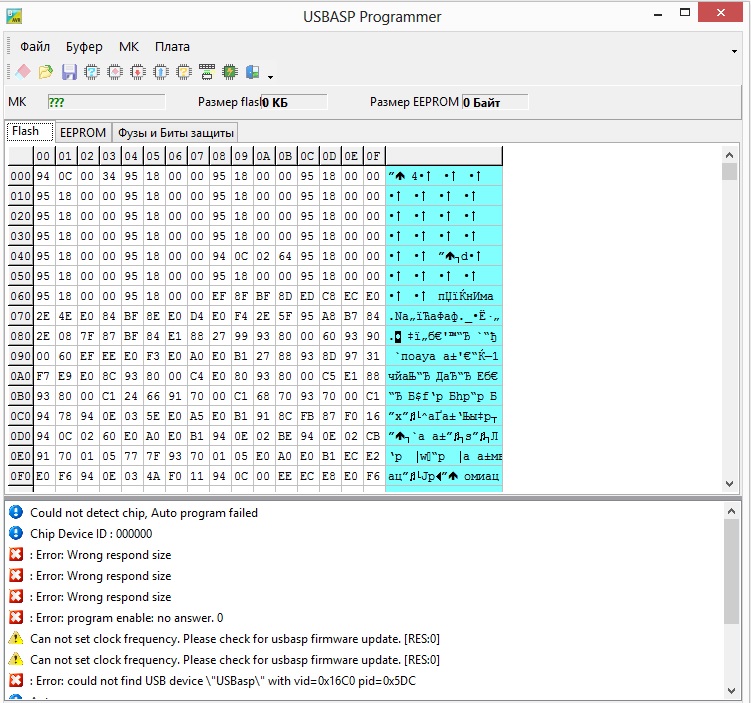751x703 pixels.
Task: Switch to the Flash tab
Action: pyautogui.click(x=30, y=131)
